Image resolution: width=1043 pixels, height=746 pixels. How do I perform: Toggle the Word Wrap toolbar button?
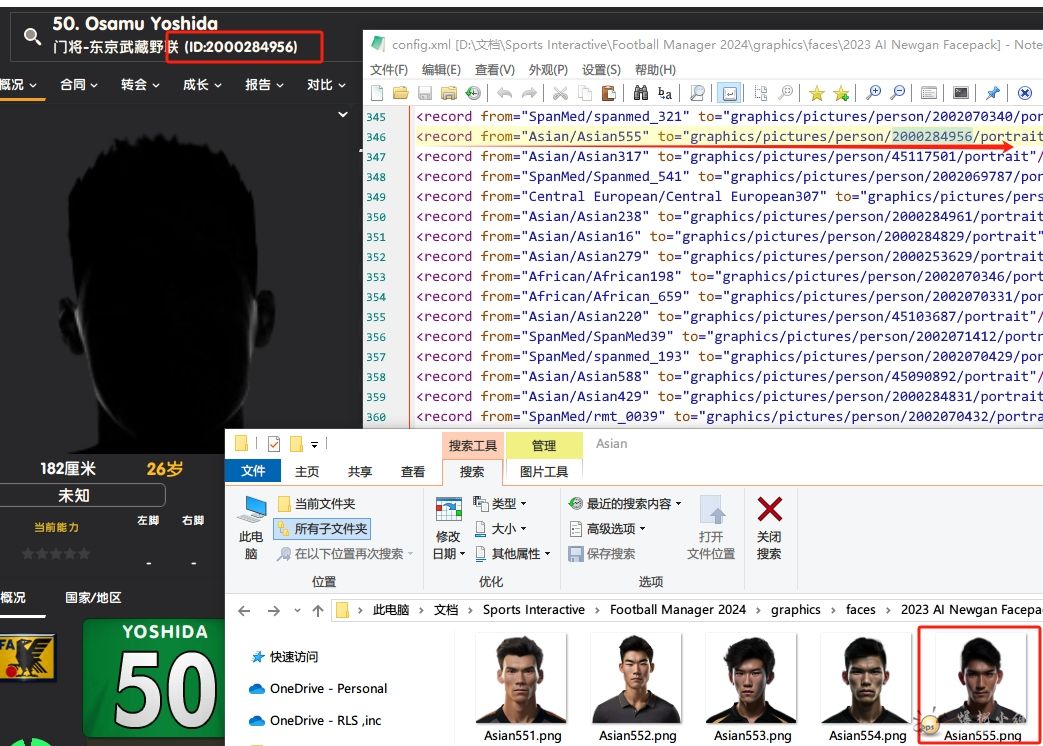click(729, 93)
